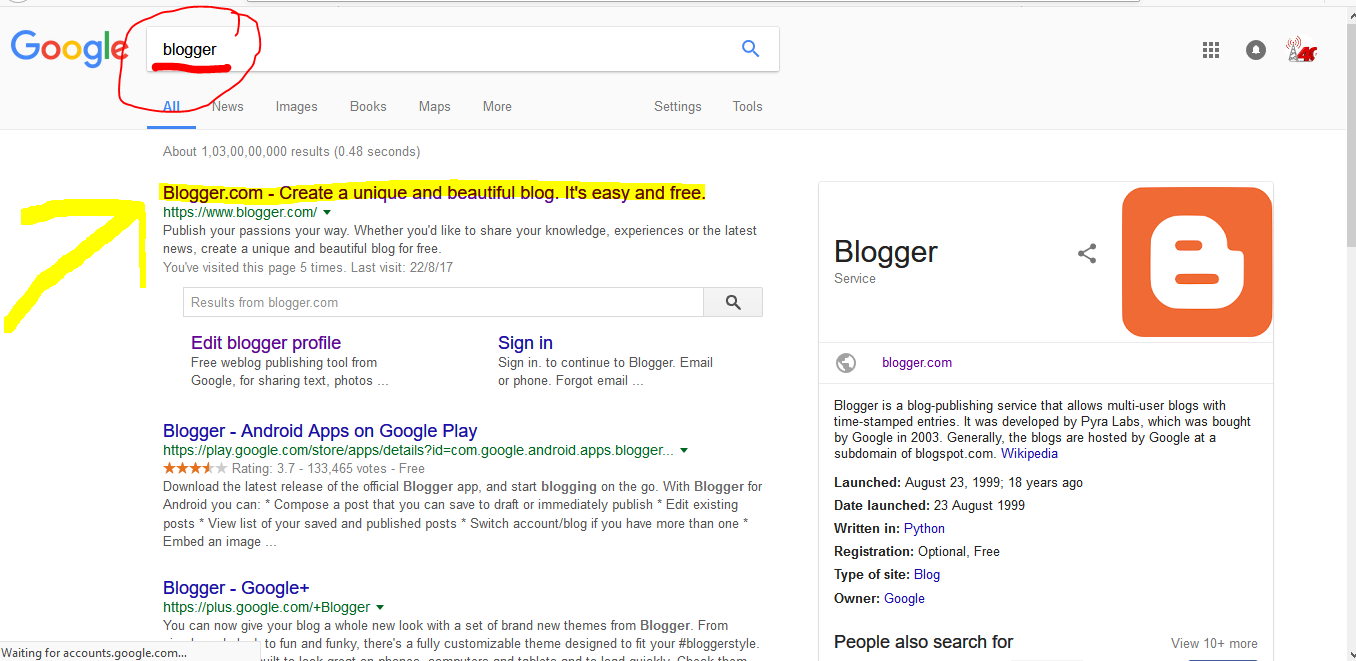Open the blogger.com link in knowledge panel

(917, 363)
